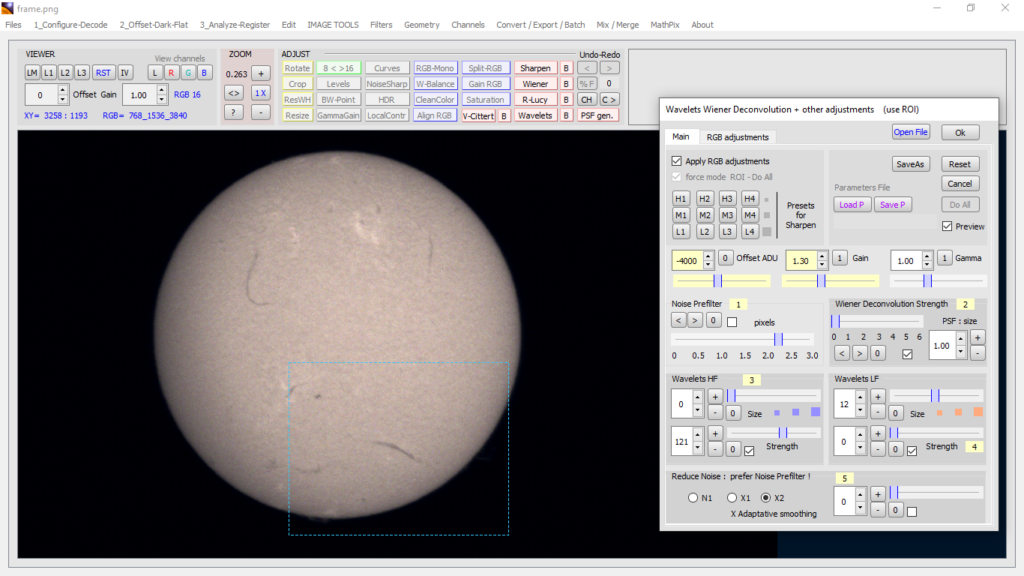Select sharpen preset H1

coord(680,199)
